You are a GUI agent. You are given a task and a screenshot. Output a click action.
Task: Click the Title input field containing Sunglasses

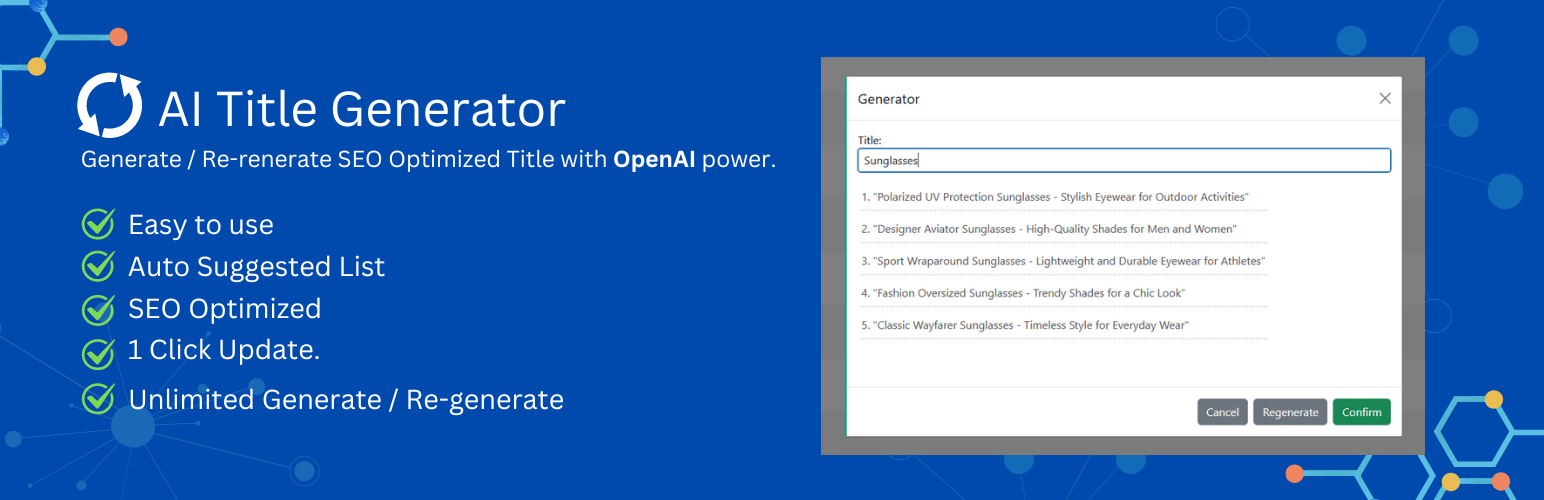pos(1124,160)
